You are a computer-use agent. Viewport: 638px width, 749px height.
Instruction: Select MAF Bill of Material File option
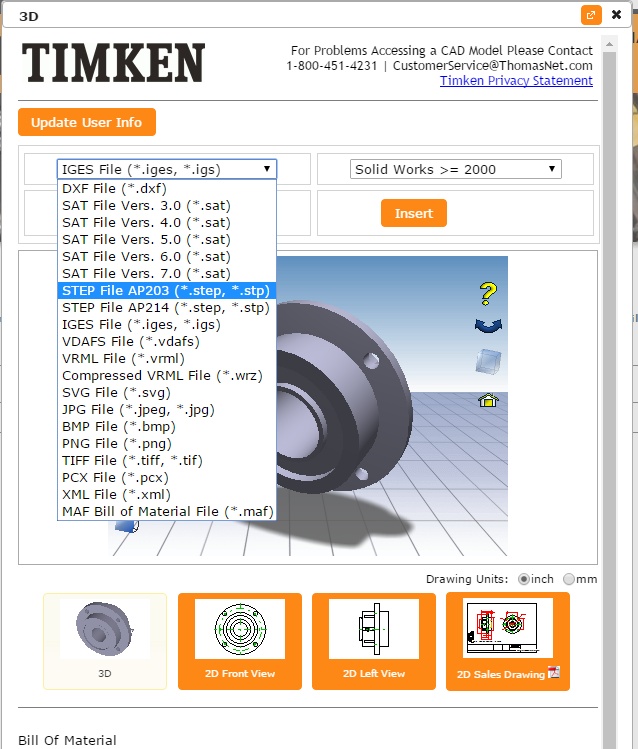pyautogui.click(x=167, y=512)
